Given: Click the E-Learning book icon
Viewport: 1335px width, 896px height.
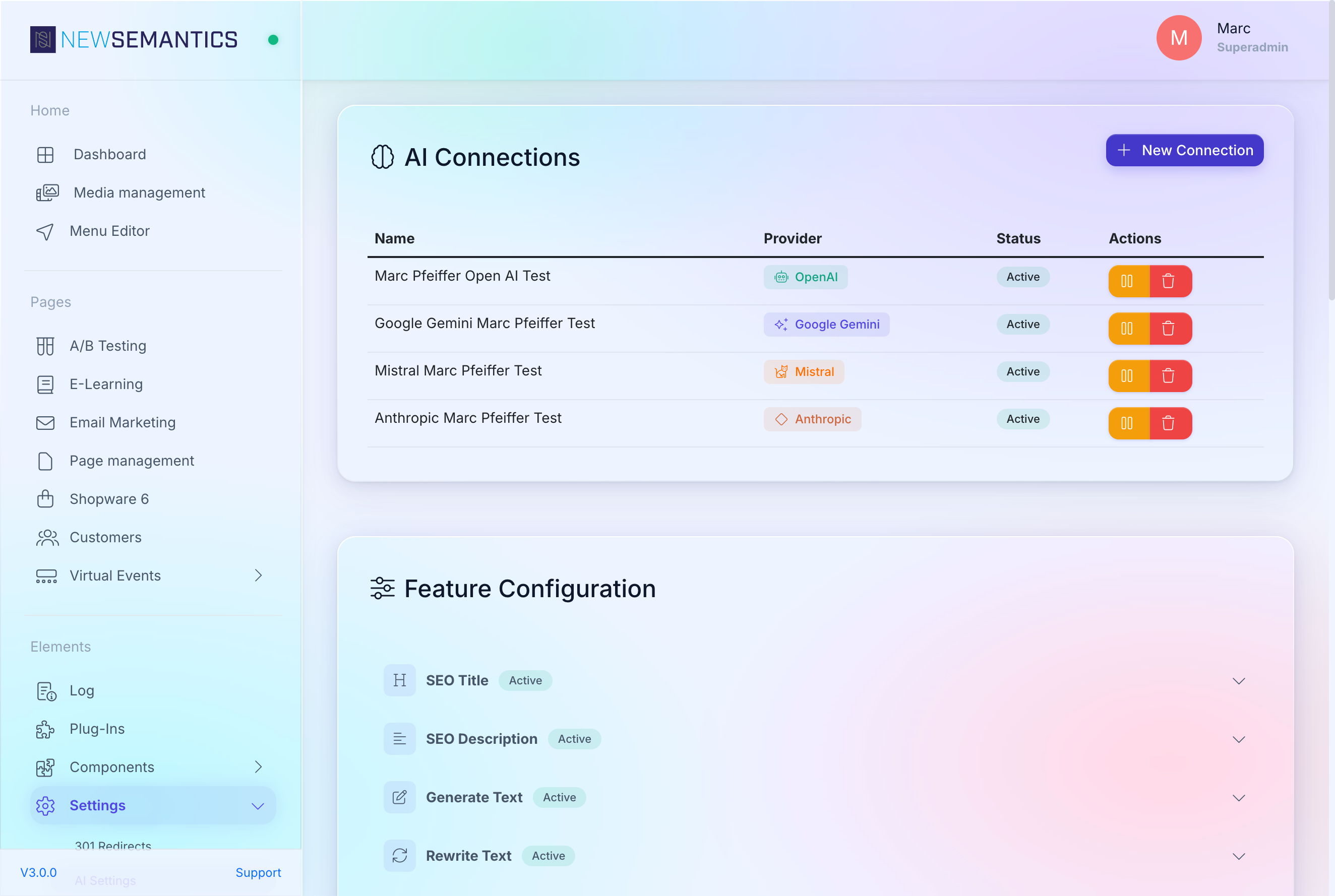Looking at the screenshot, I should pyautogui.click(x=45, y=385).
